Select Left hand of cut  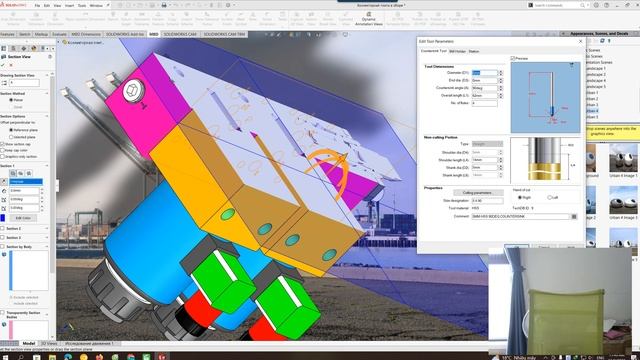549,198
